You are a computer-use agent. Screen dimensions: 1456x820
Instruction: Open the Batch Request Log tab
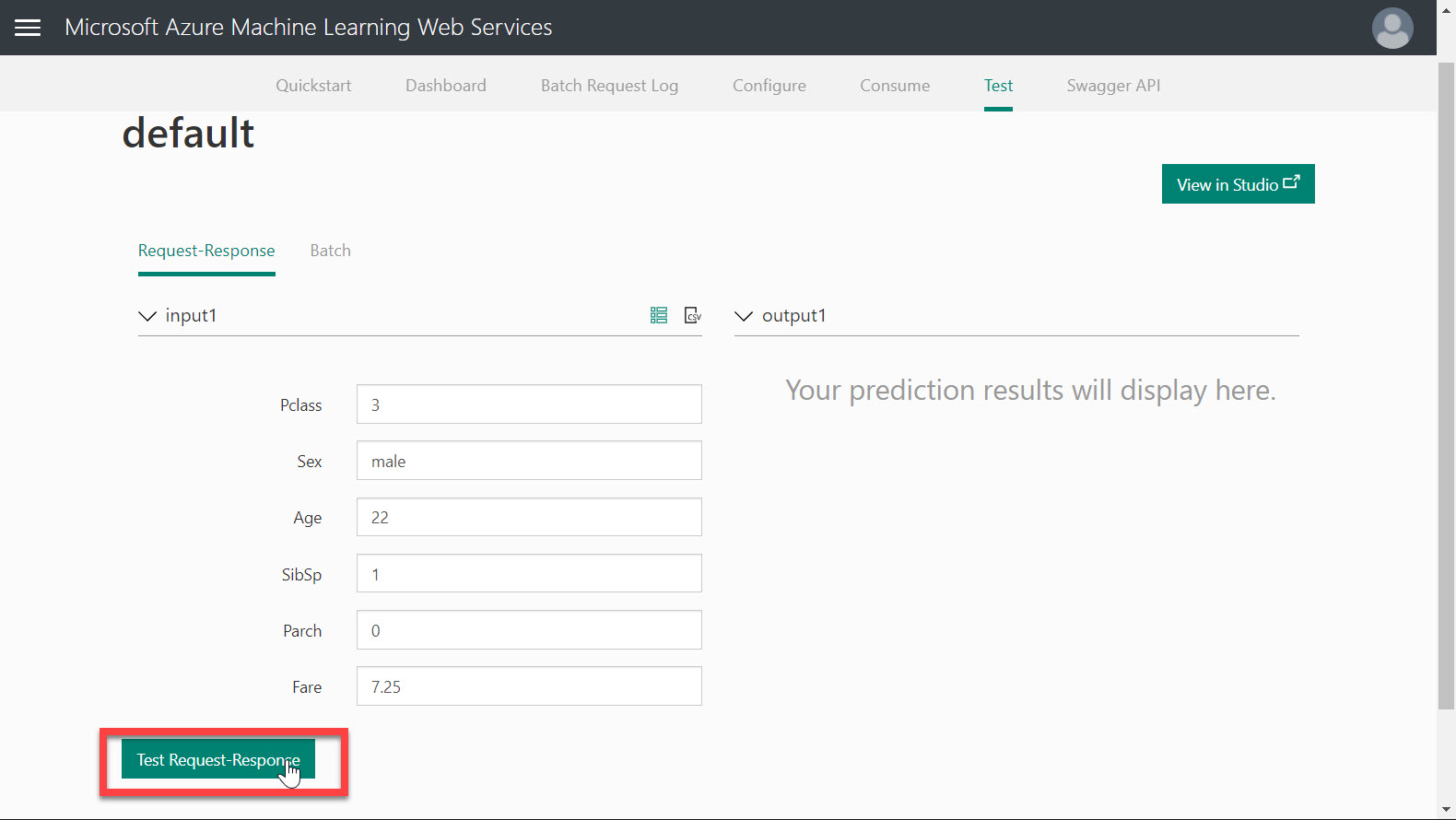609,86
